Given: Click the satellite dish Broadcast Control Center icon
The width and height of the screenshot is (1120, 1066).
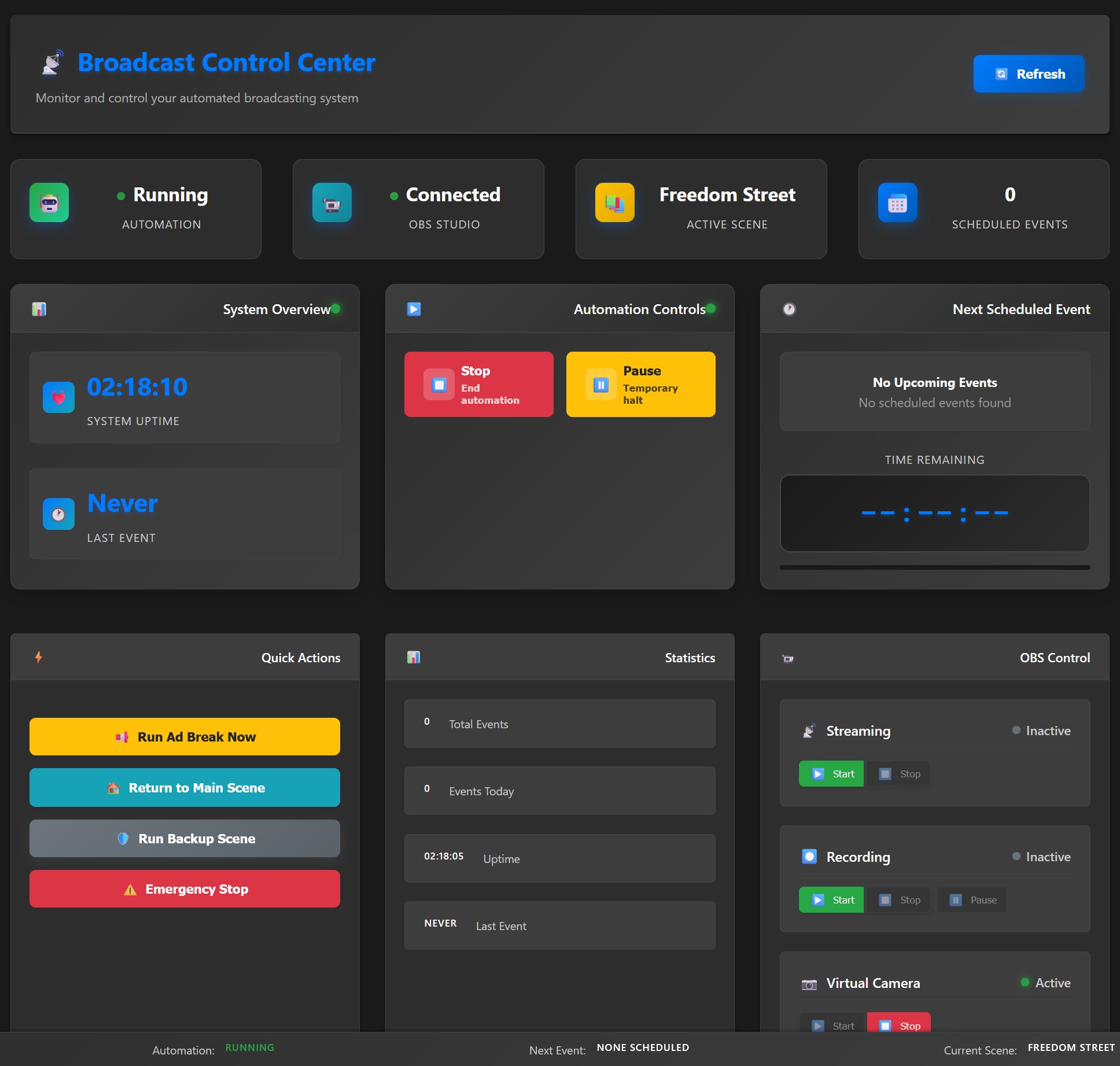Looking at the screenshot, I should (x=52, y=62).
